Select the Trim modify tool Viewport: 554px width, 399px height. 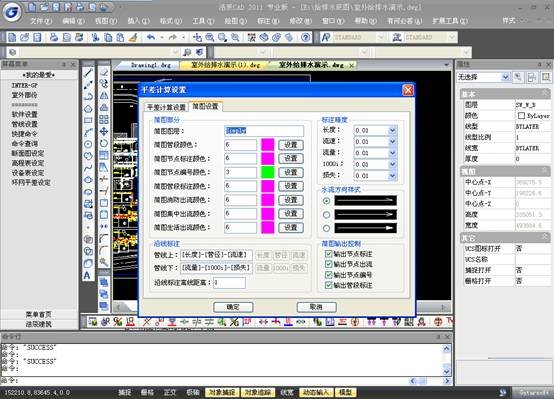(x=104, y=179)
